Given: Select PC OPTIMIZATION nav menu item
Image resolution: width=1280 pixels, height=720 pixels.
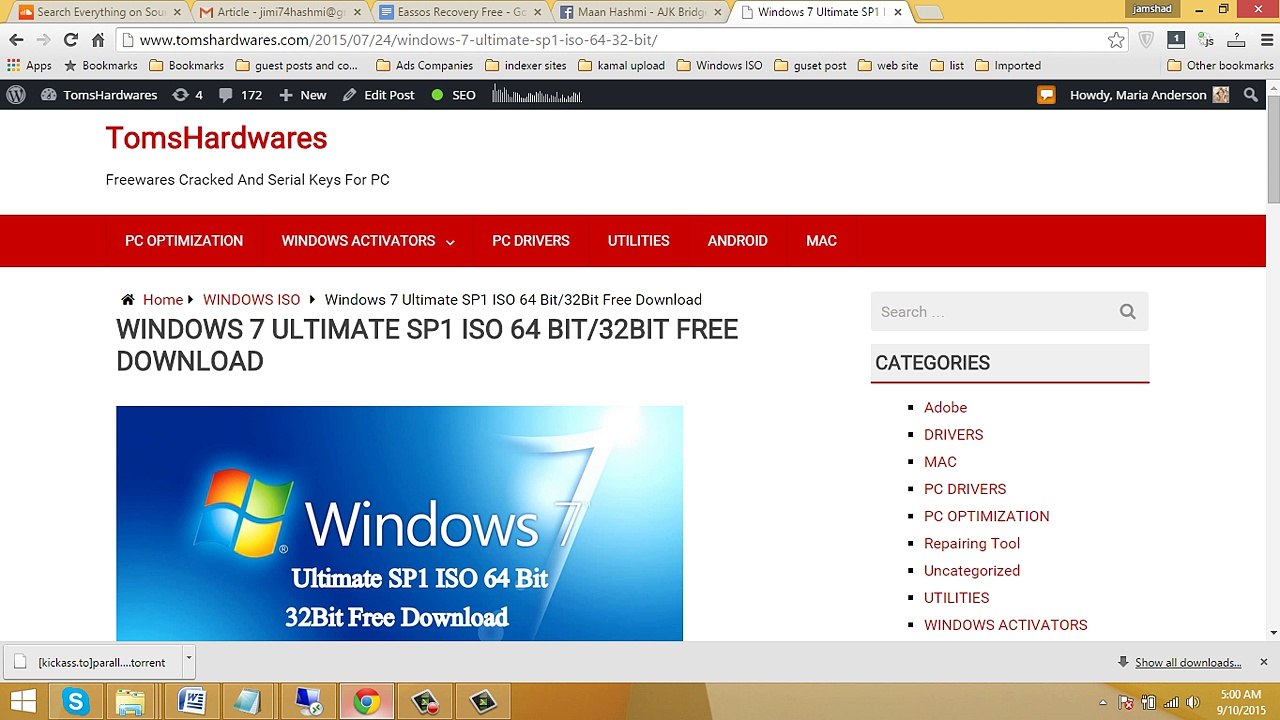Looking at the screenshot, I should coord(184,241).
